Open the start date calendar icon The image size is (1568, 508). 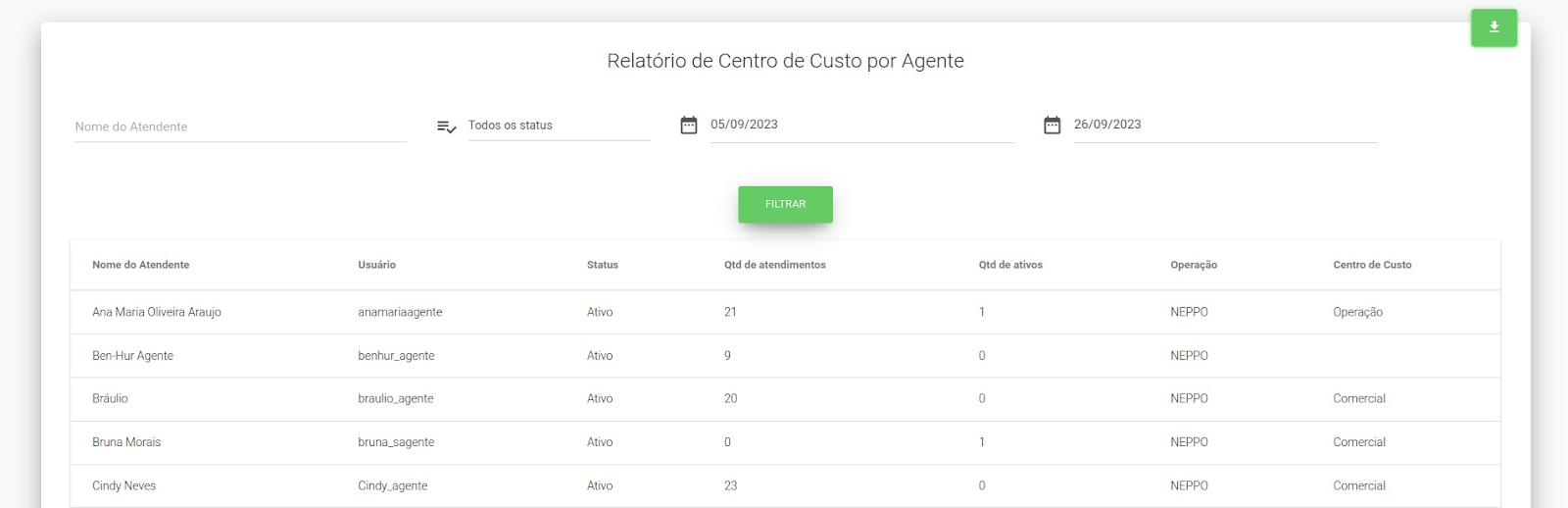pyautogui.click(x=689, y=125)
